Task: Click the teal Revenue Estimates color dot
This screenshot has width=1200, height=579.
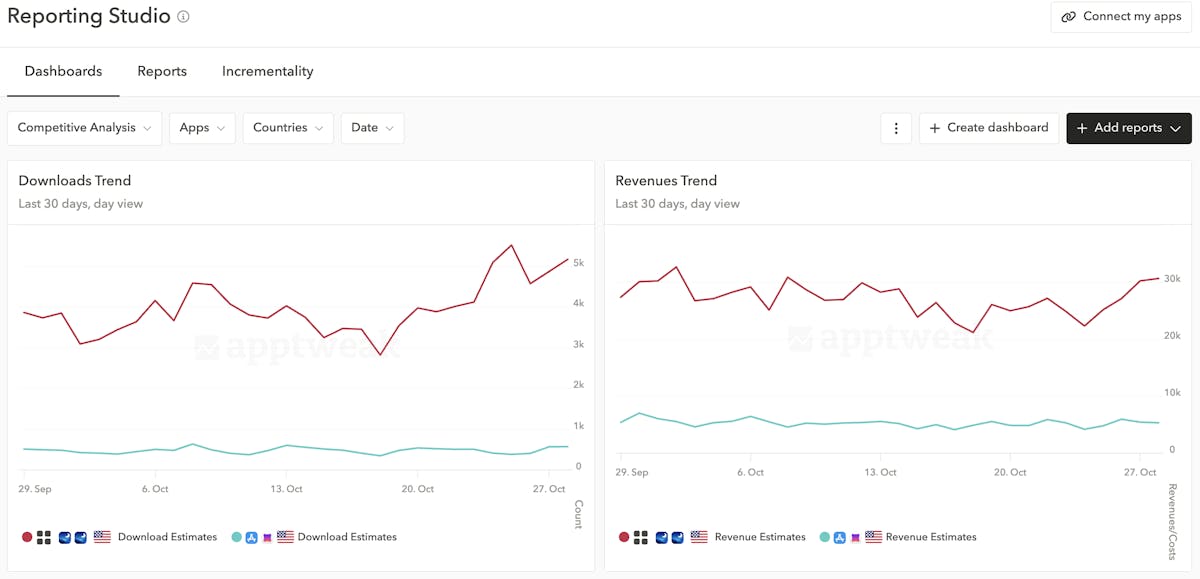Action: (824, 537)
